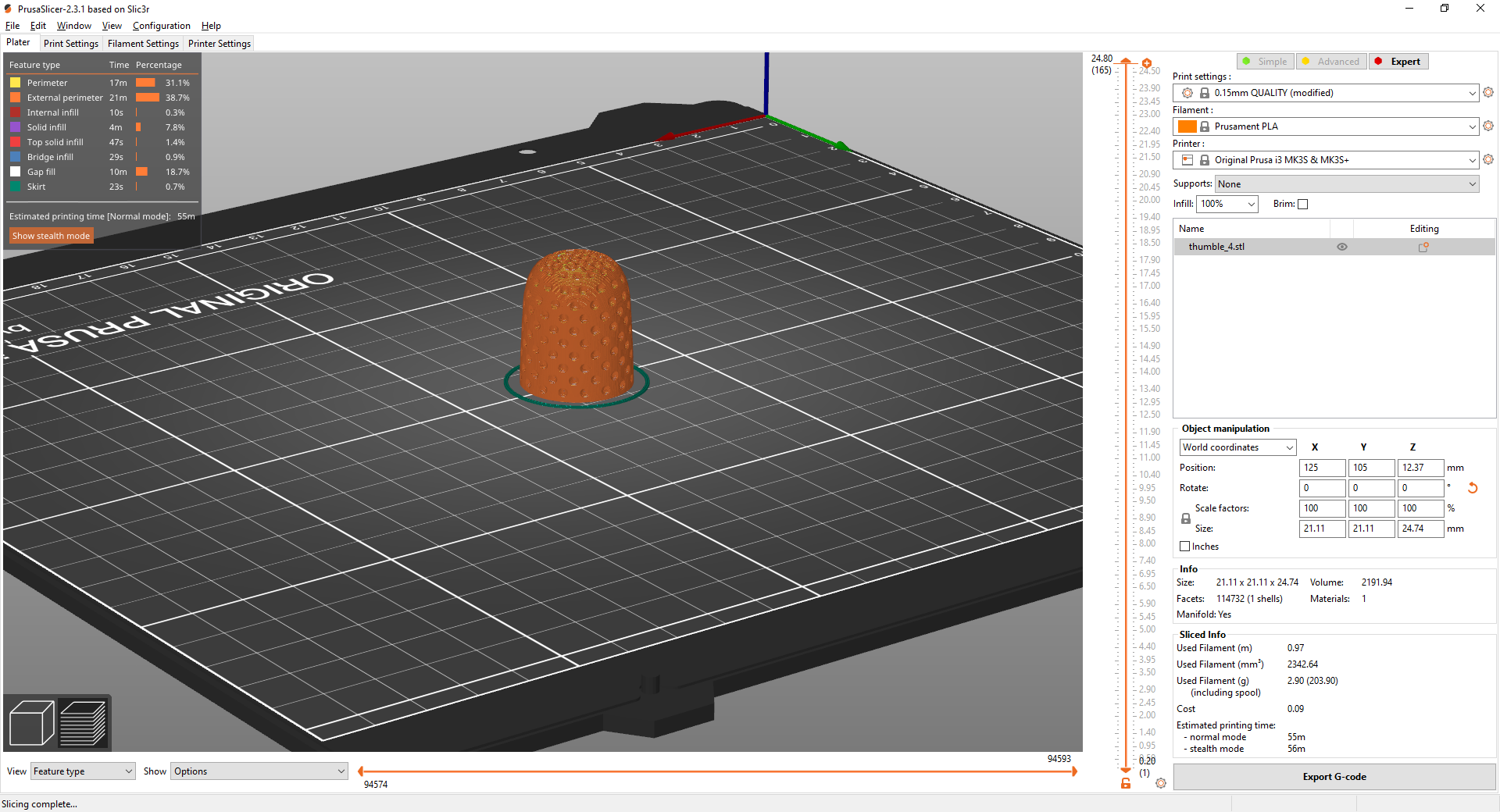Switch to Advanced mode
This screenshot has height=812, width=1500.
tap(1332, 62)
